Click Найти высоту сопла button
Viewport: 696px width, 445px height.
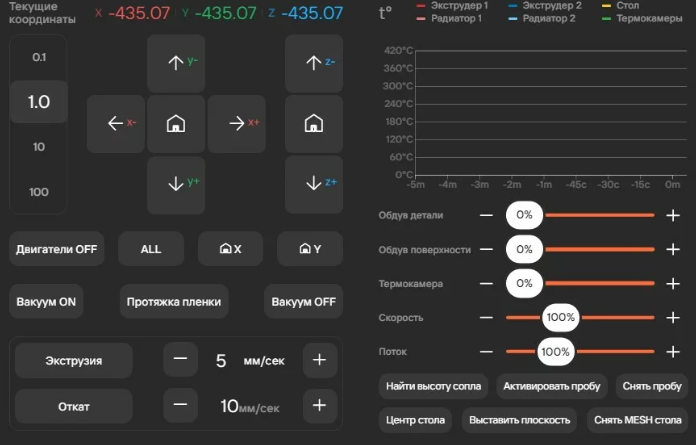(434, 386)
